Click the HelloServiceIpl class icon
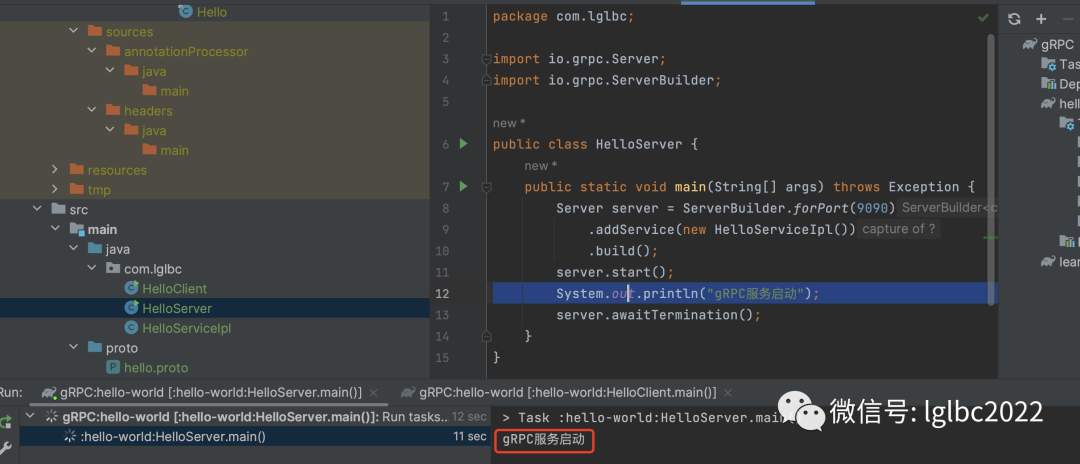This screenshot has width=1080, height=464. (131, 328)
